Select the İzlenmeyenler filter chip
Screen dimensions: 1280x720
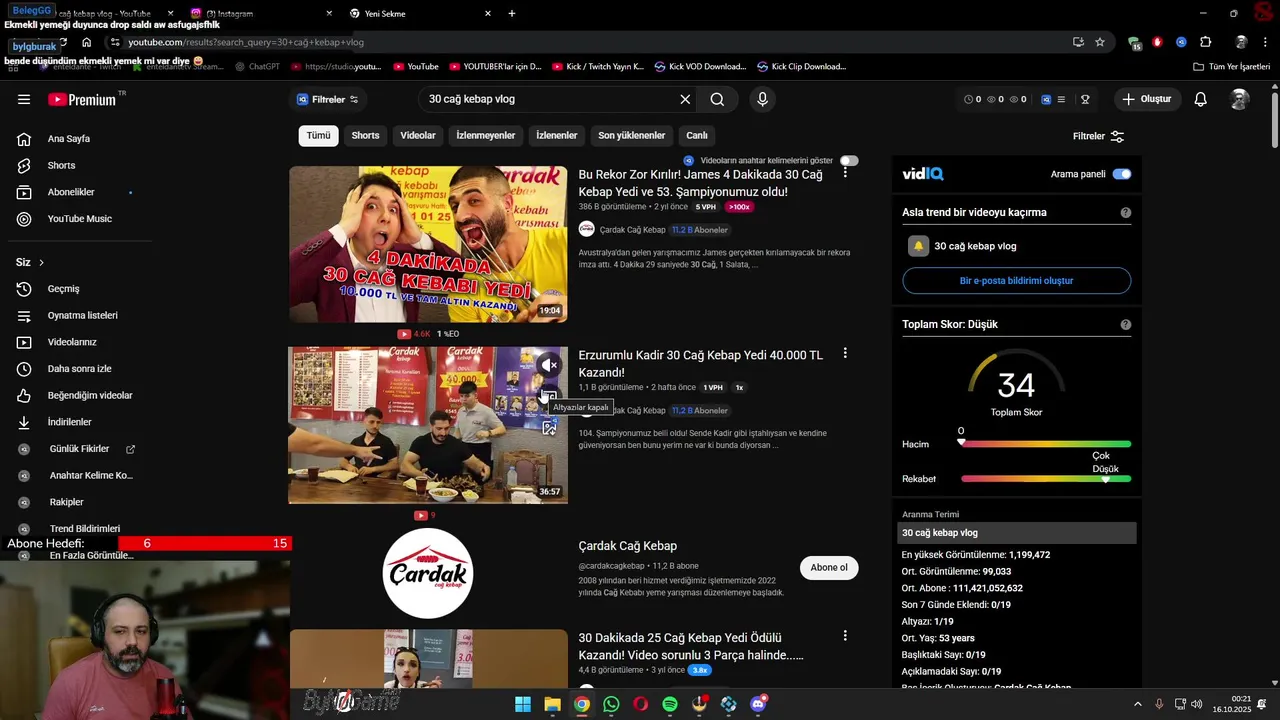(486, 135)
